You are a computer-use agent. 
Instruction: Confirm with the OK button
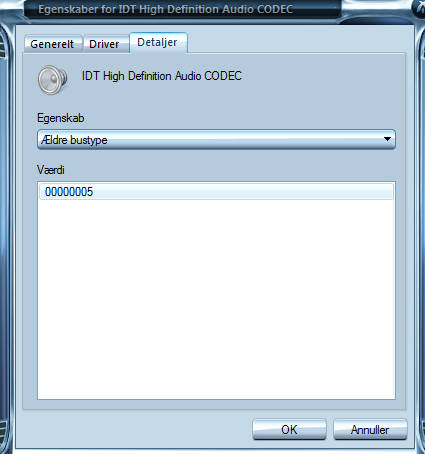coord(289,430)
